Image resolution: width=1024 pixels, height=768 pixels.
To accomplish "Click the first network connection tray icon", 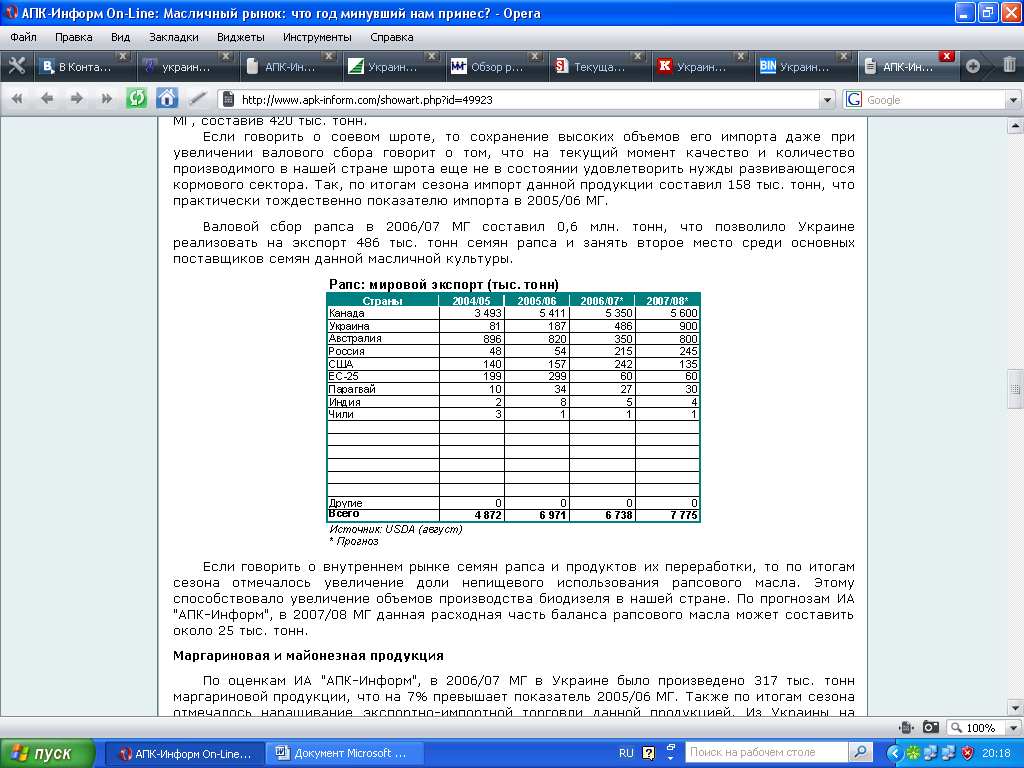I will [931, 753].
